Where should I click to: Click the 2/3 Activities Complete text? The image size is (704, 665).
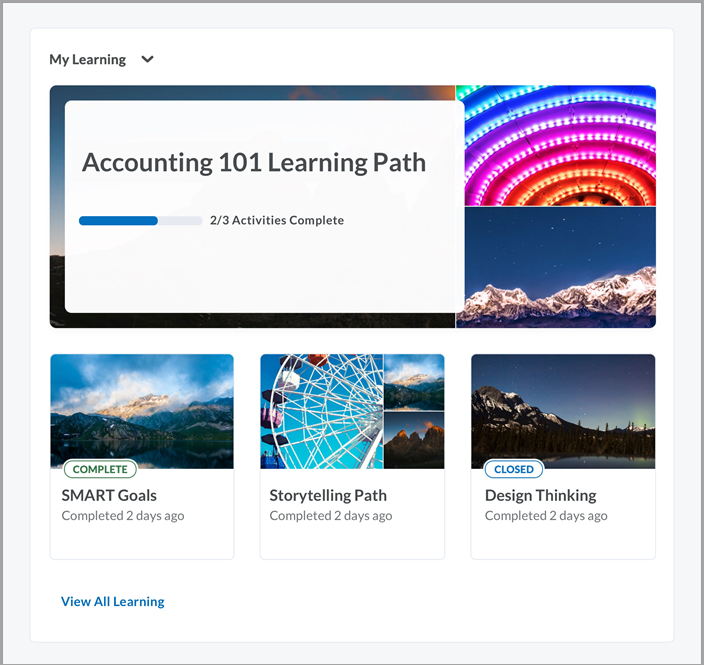pyautogui.click(x=277, y=220)
